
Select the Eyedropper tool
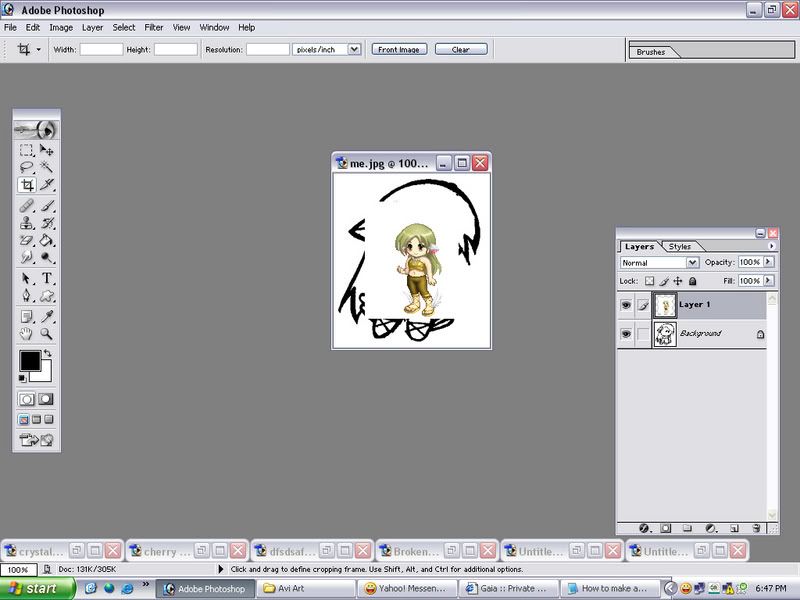tap(46, 316)
